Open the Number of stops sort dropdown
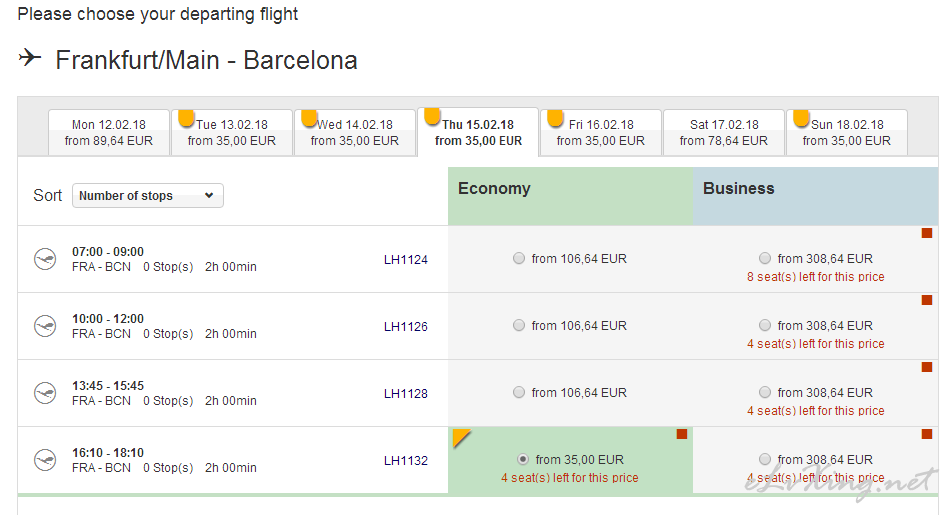 pyautogui.click(x=148, y=195)
